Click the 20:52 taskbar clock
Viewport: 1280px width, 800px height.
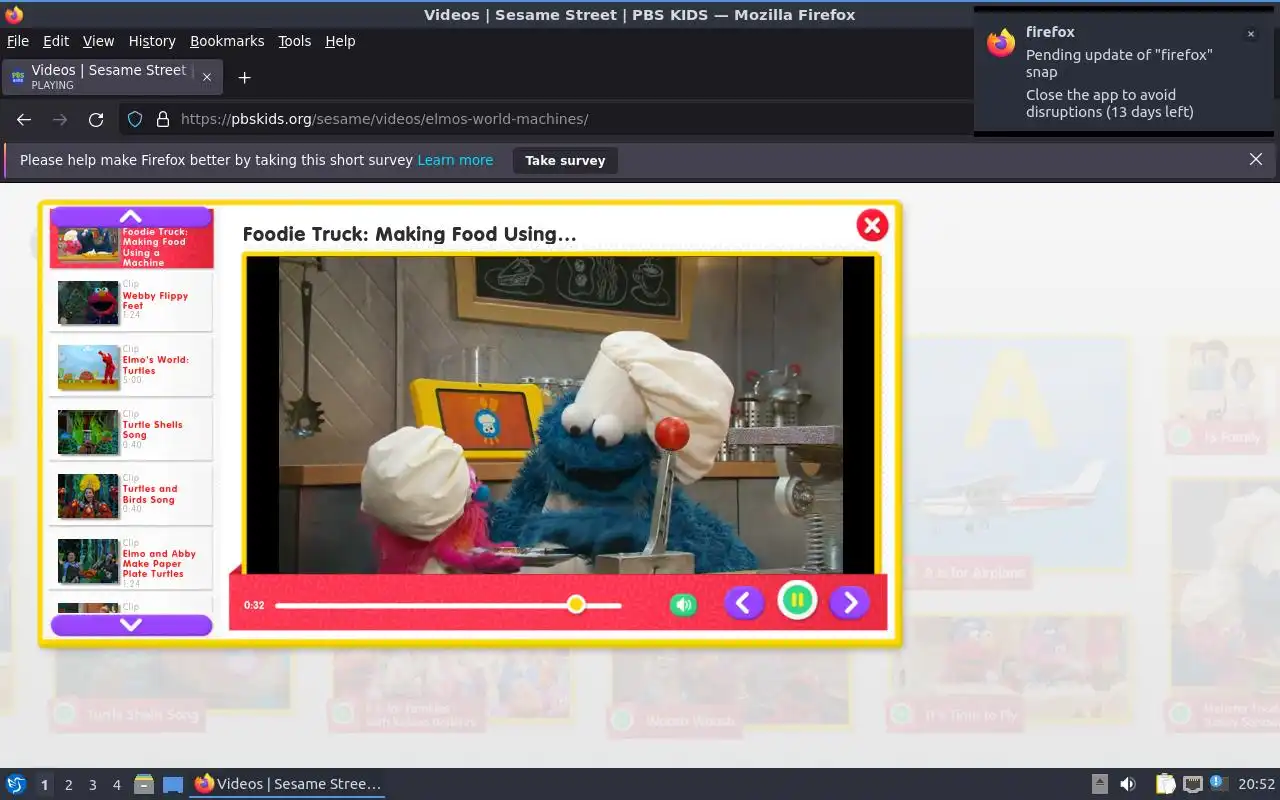[1257, 785]
